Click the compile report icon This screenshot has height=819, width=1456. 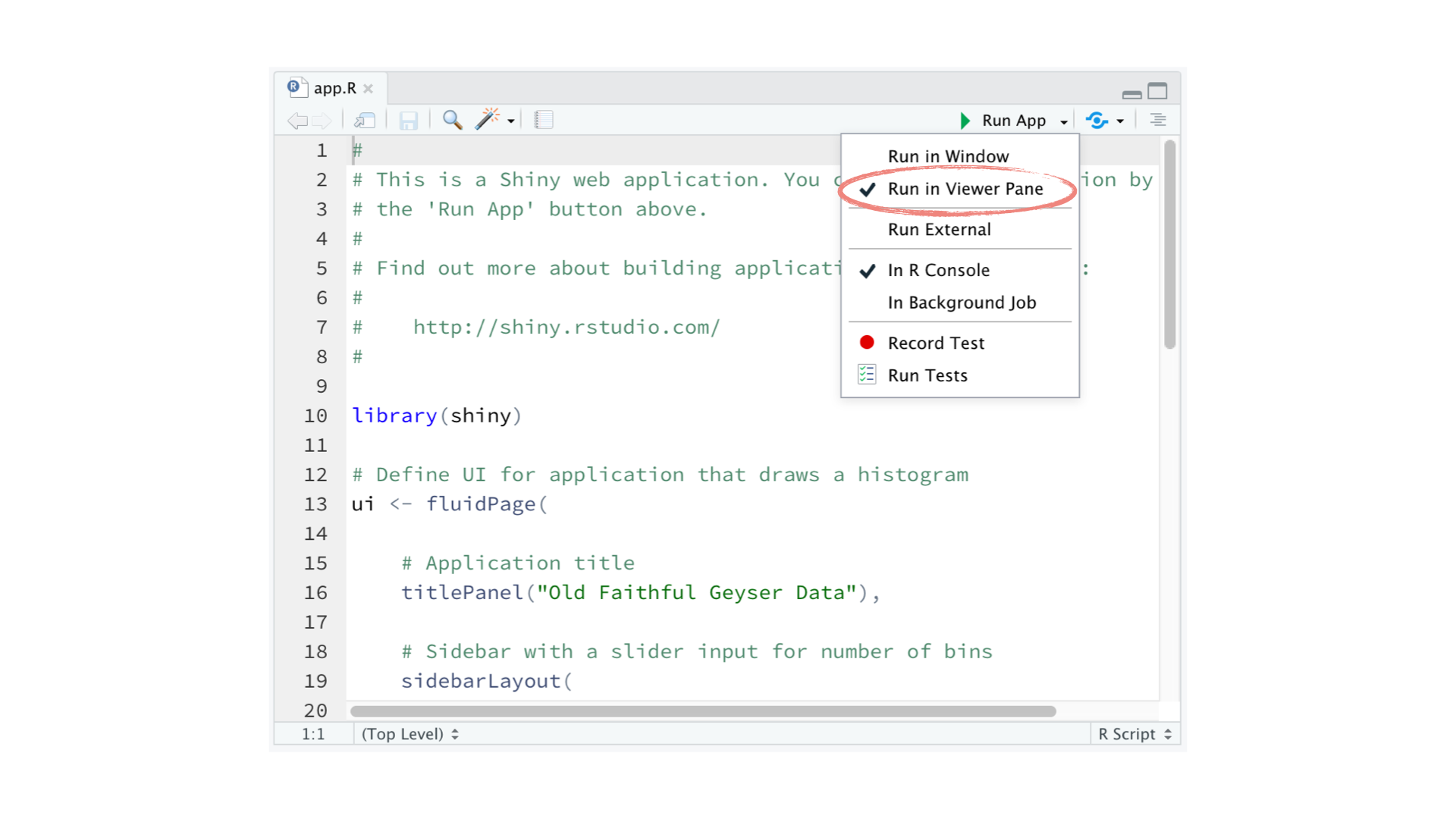tap(544, 119)
